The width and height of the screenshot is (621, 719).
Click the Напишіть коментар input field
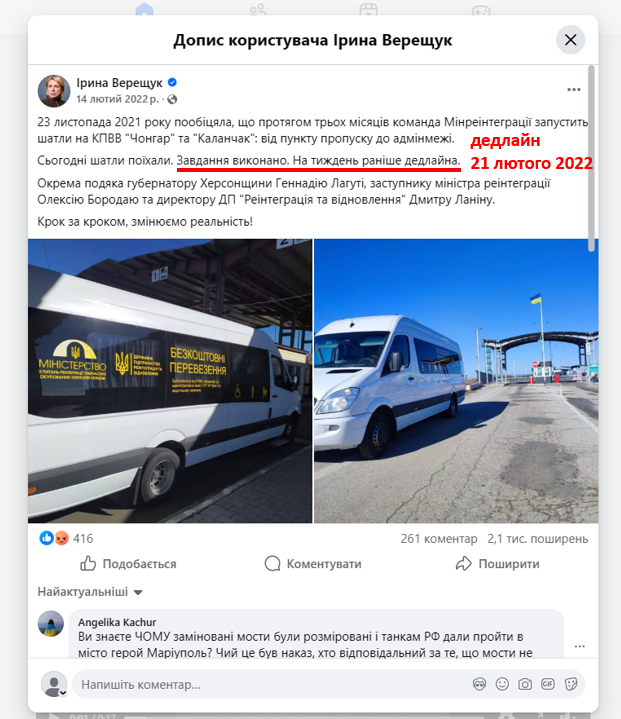pos(271,685)
